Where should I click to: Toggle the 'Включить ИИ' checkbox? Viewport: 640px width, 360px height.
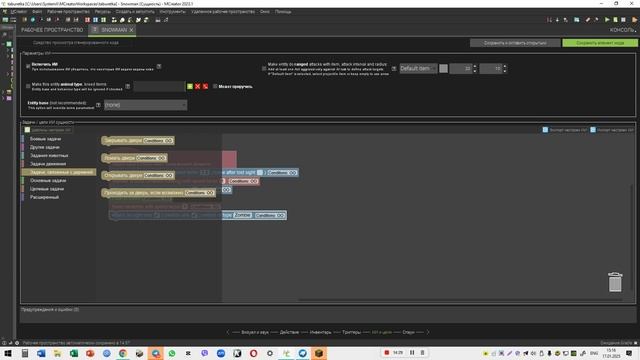[28, 66]
